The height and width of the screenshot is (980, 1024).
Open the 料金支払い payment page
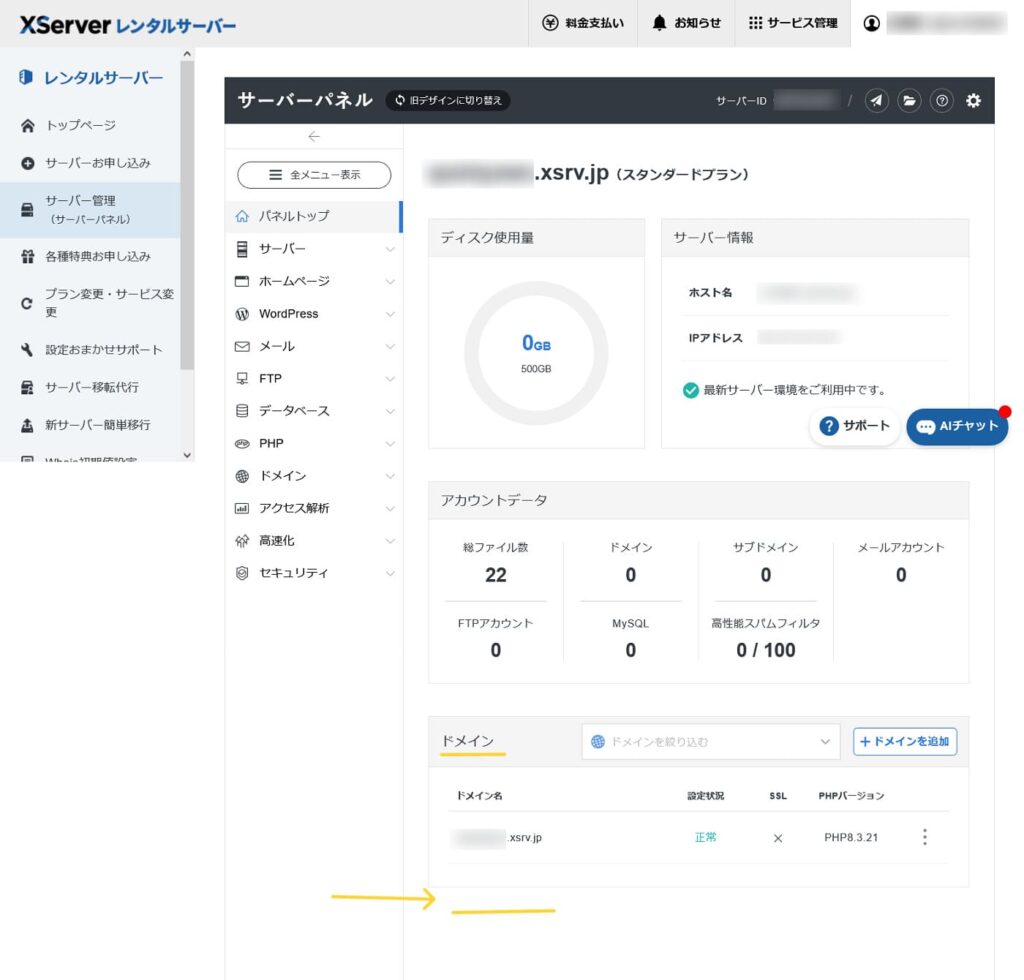(x=583, y=23)
